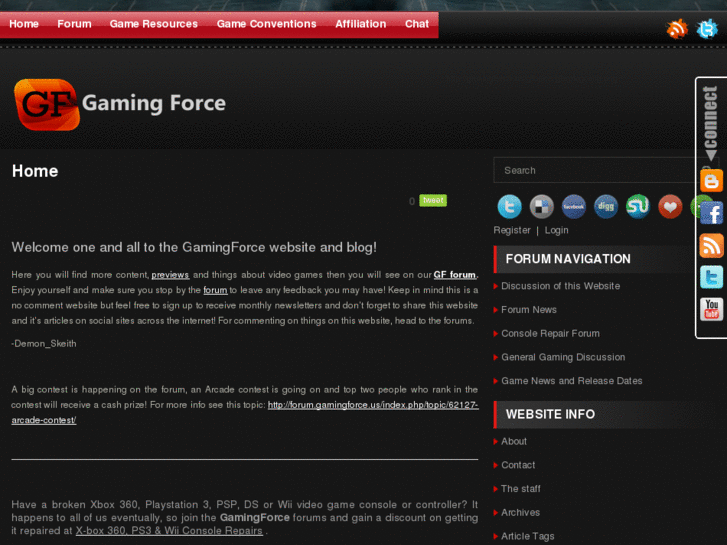The width and height of the screenshot is (727, 545).
Task: Click the round red heart icon
Action: (x=670, y=206)
